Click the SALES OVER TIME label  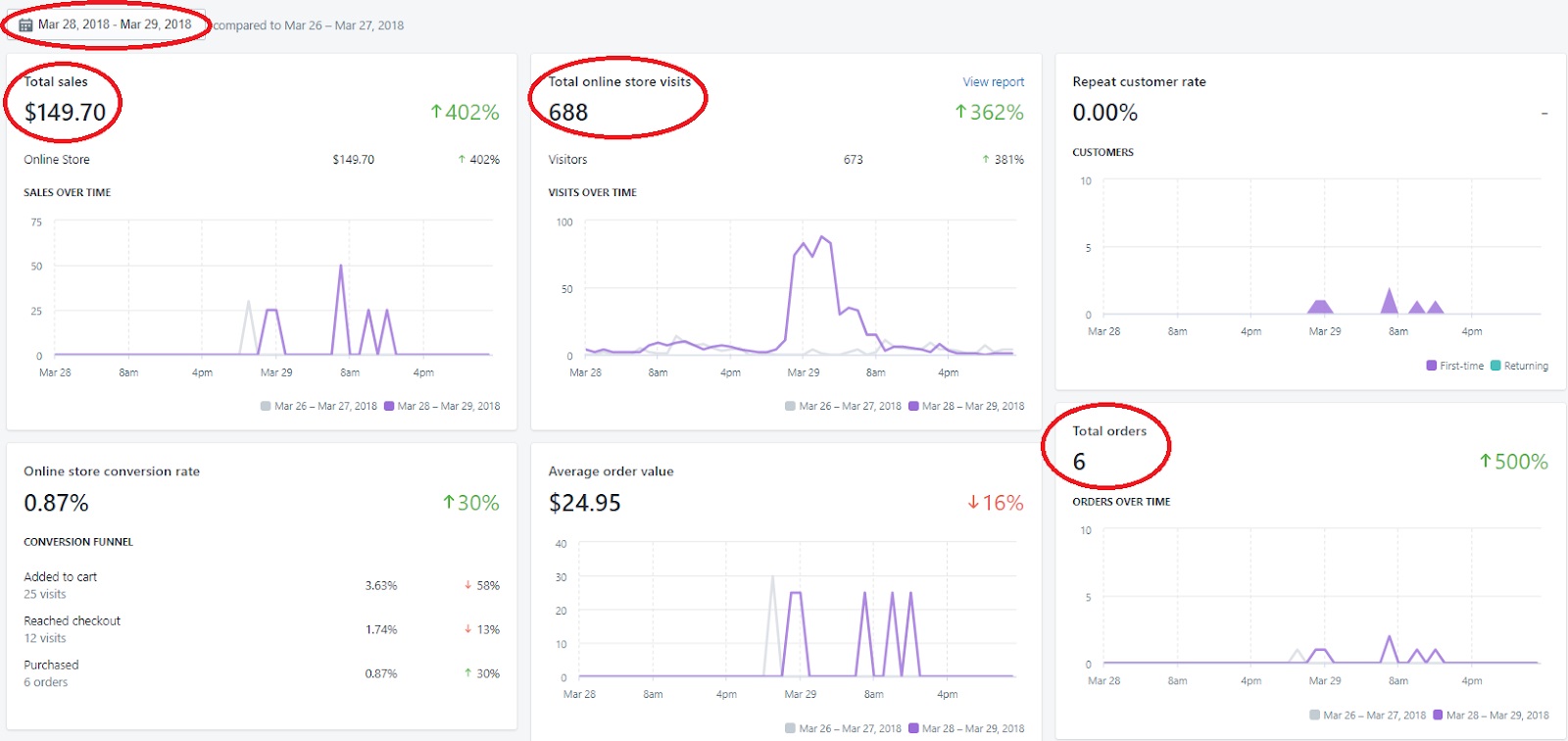(68, 193)
